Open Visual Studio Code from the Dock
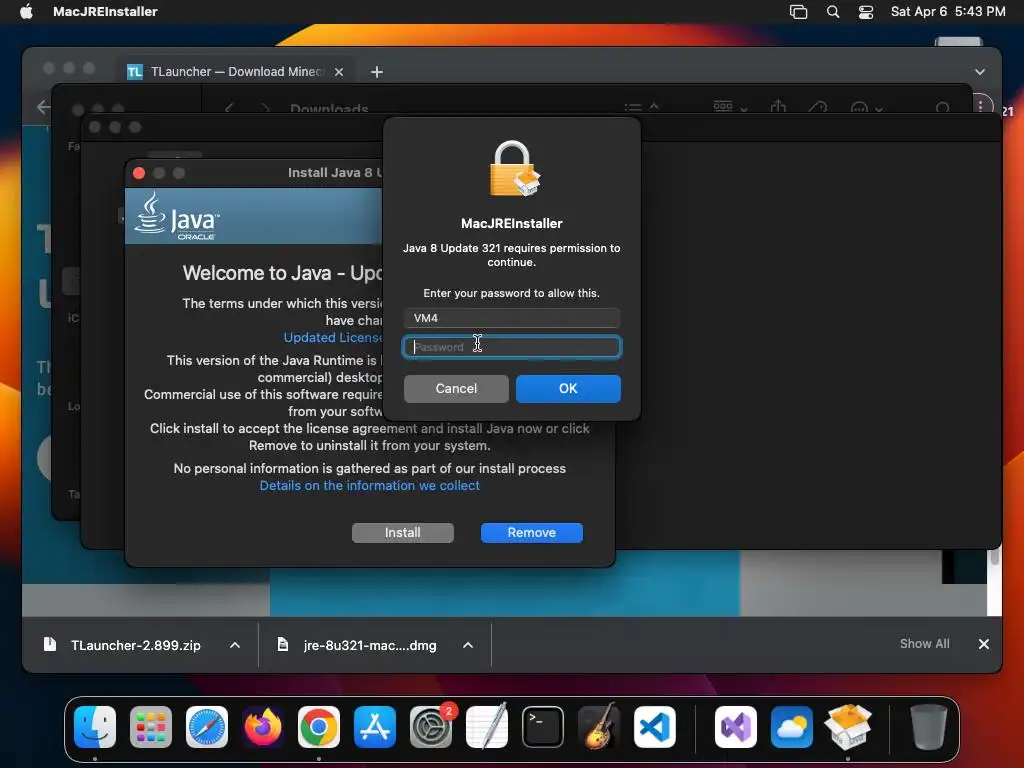Image resolution: width=1024 pixels, height=768 pixels. point(655,727)
